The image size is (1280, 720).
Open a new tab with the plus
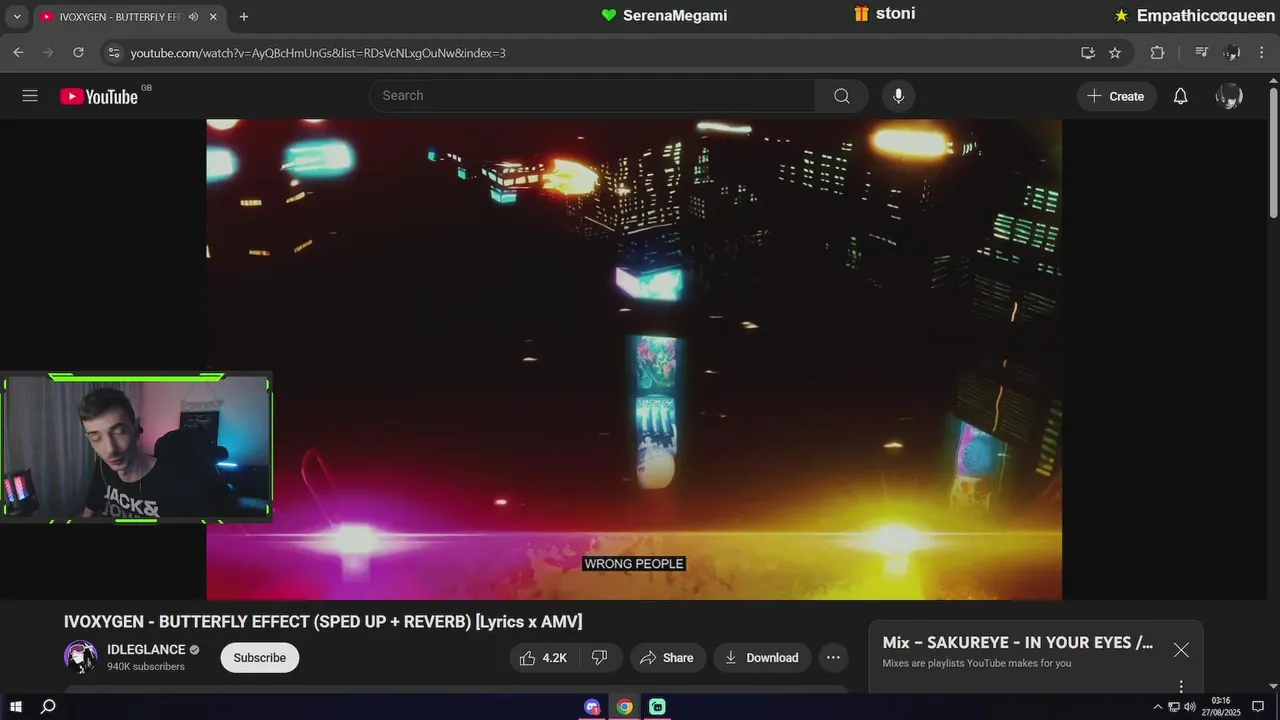point(243,17)
